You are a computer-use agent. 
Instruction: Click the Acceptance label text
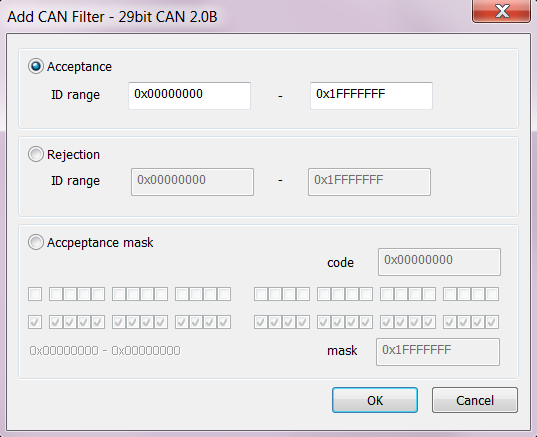coord(79,67)
